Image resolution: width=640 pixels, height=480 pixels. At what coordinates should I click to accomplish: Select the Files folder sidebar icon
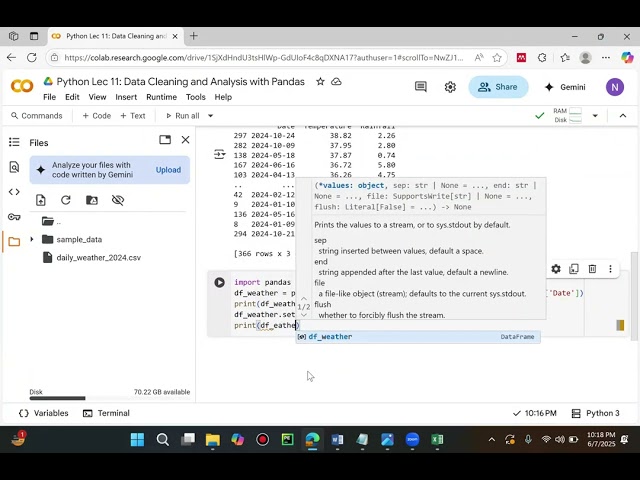tap(14, 242)
